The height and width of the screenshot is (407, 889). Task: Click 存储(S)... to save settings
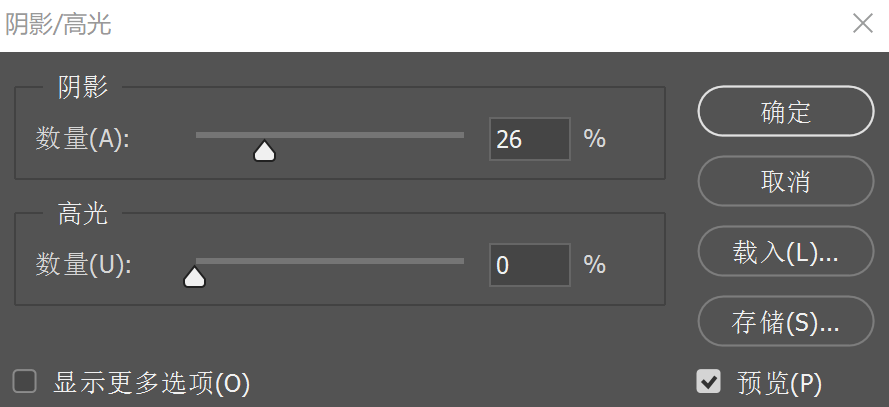tap(785, 322)
